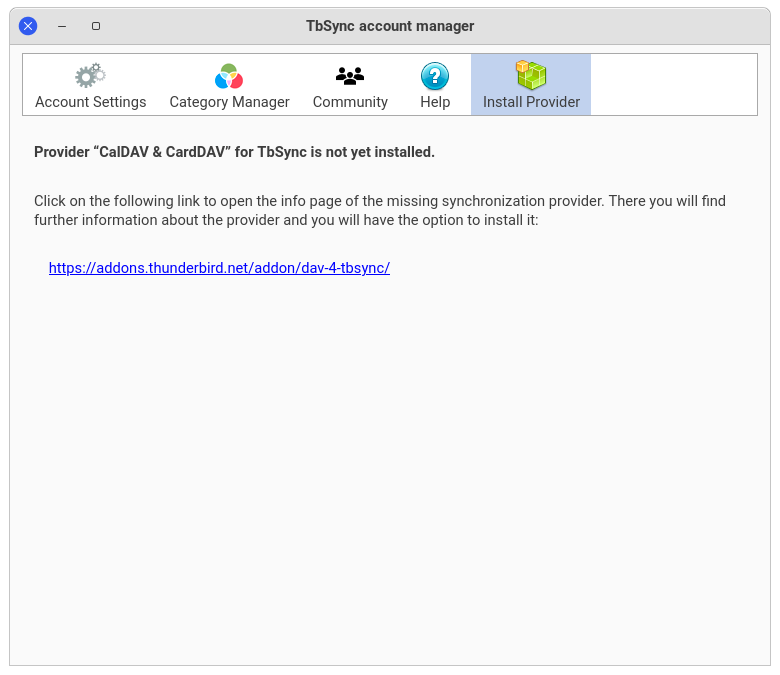780x675 pixels.
Task: Open the Help question mark icon
Action: tap(435, 76)
